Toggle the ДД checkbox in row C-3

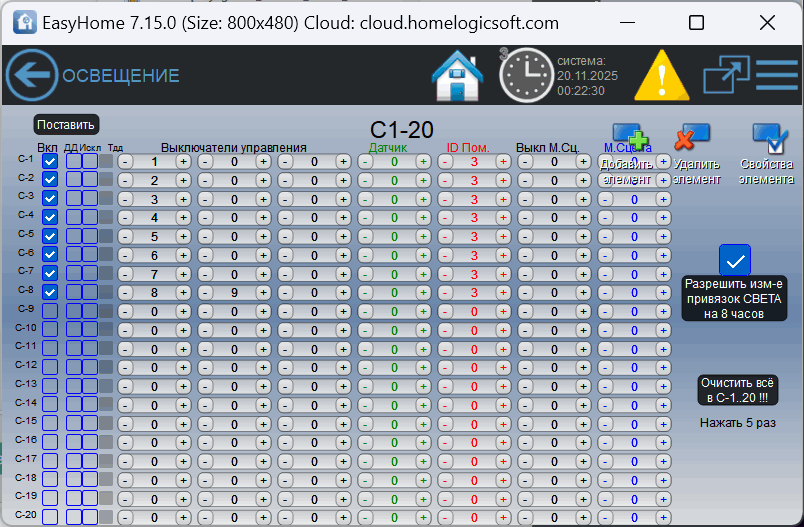coord(74,198)
